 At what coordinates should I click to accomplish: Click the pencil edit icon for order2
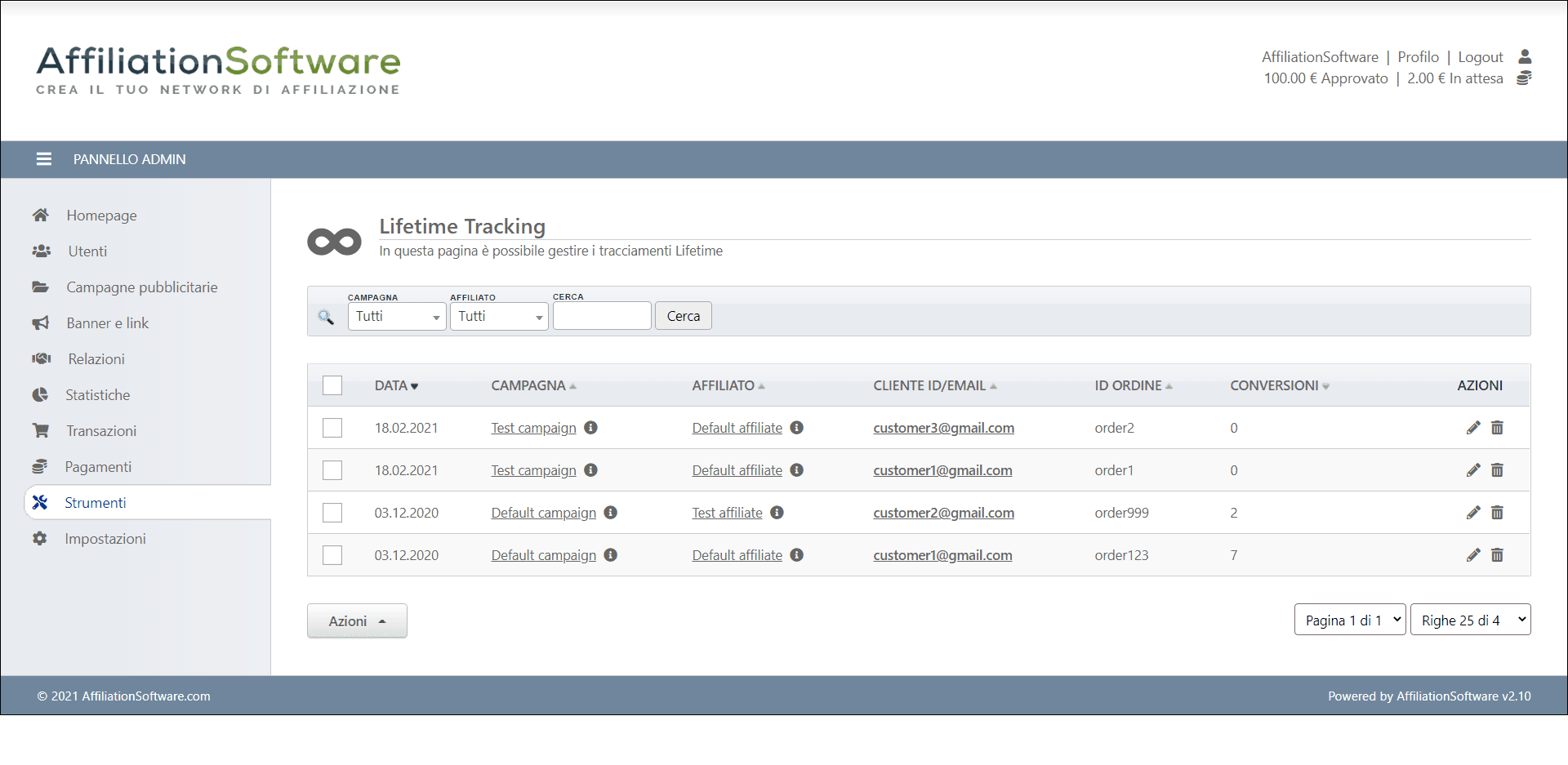pos(1472,428)
